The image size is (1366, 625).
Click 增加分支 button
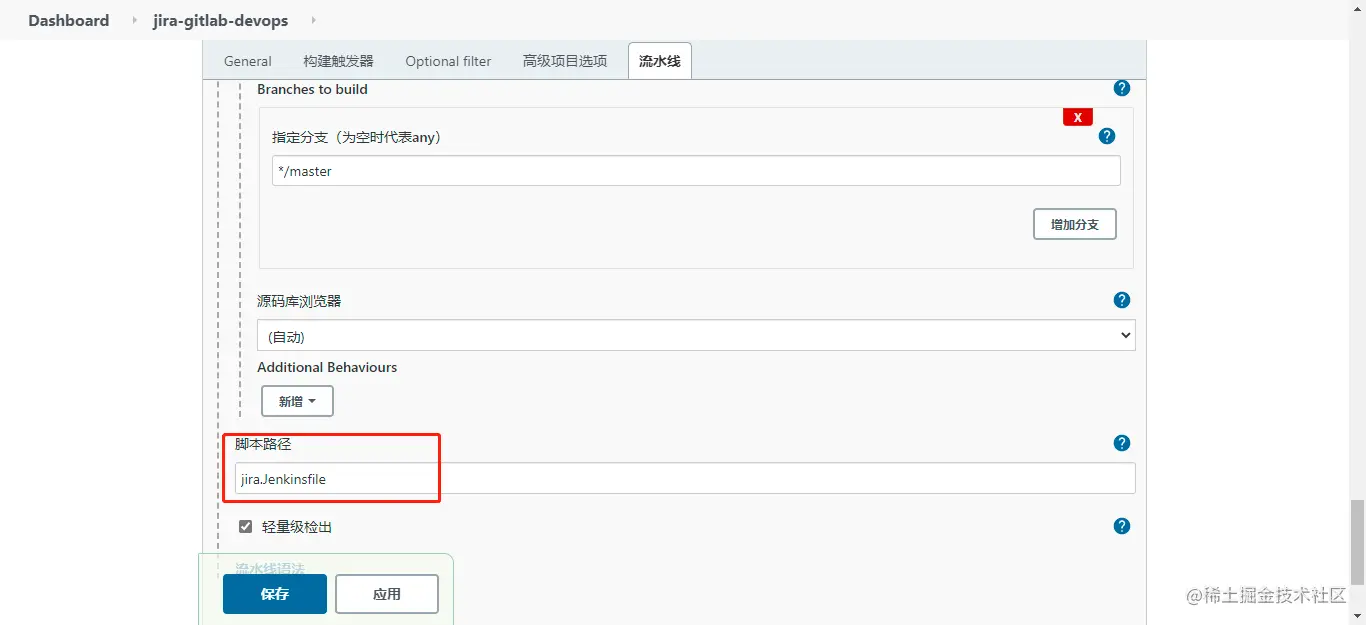pos(1075,224)
